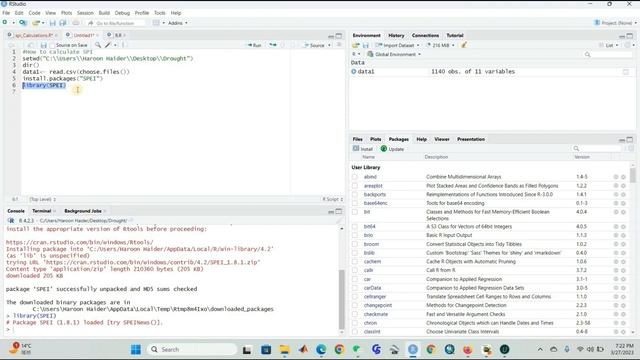Click the workspace panes layout icon

click(x=156, y=23)
